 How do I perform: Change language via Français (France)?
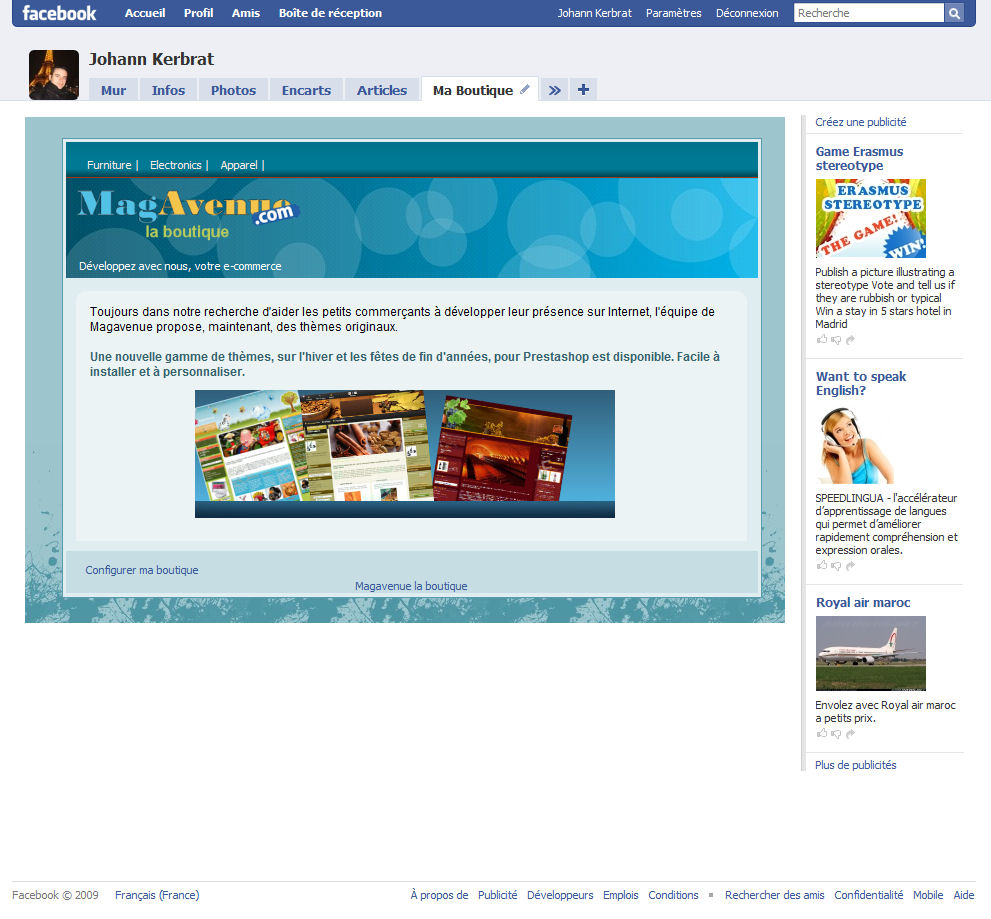coord(157,895)
